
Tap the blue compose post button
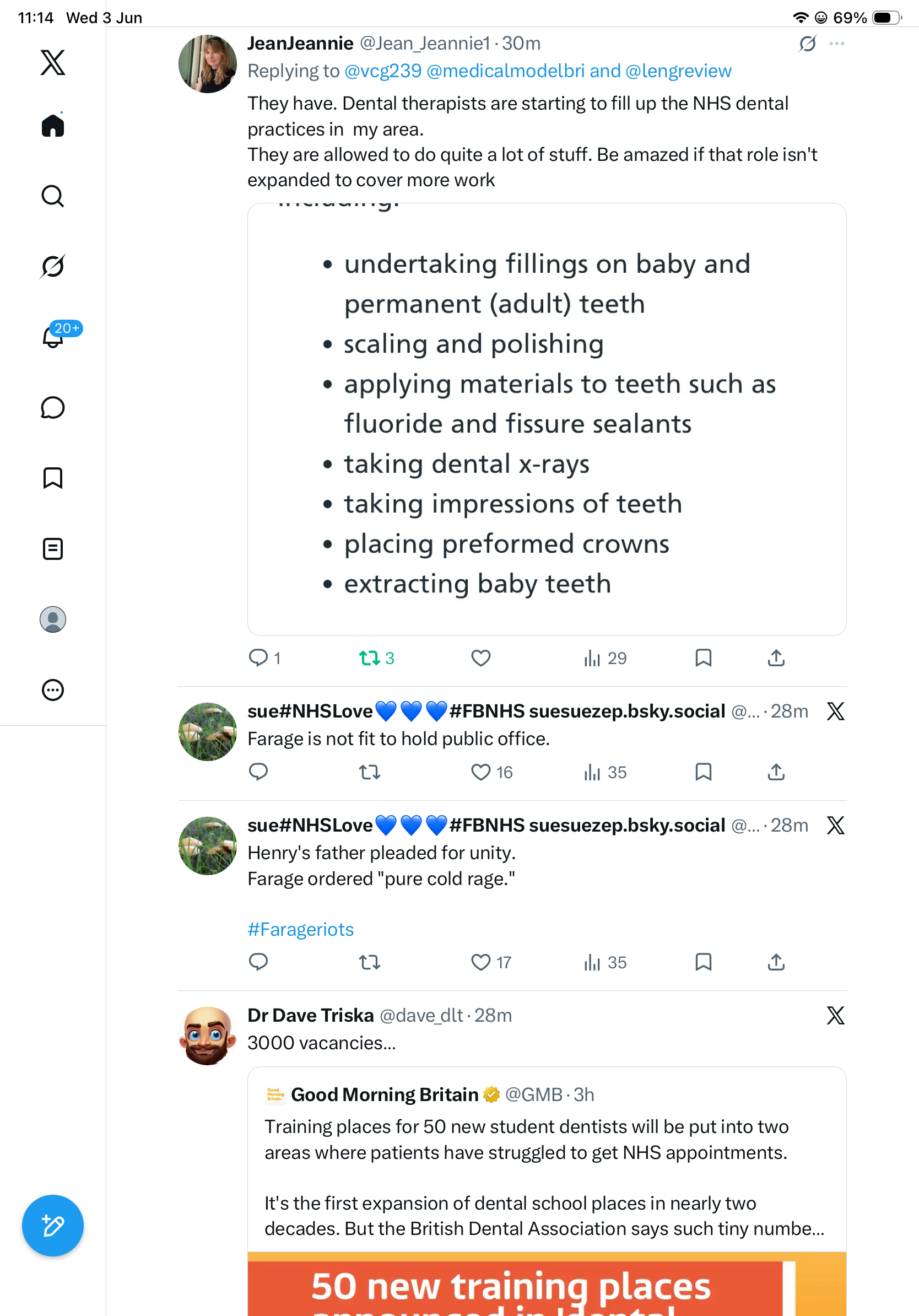pos(53,1226)
